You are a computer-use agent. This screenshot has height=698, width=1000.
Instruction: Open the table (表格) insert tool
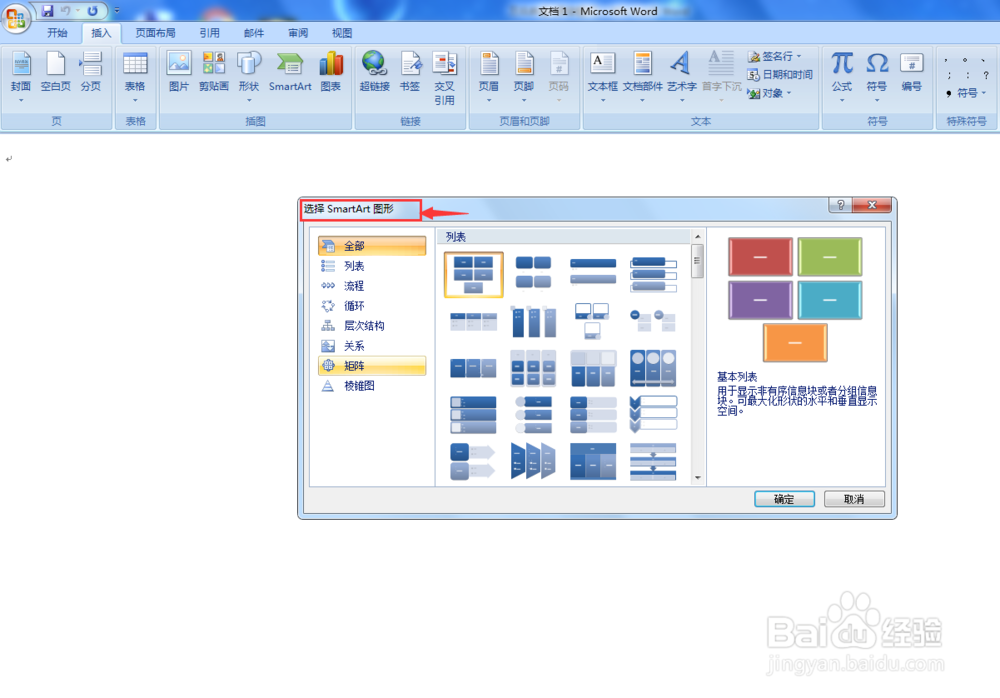(x=135, y=77)
